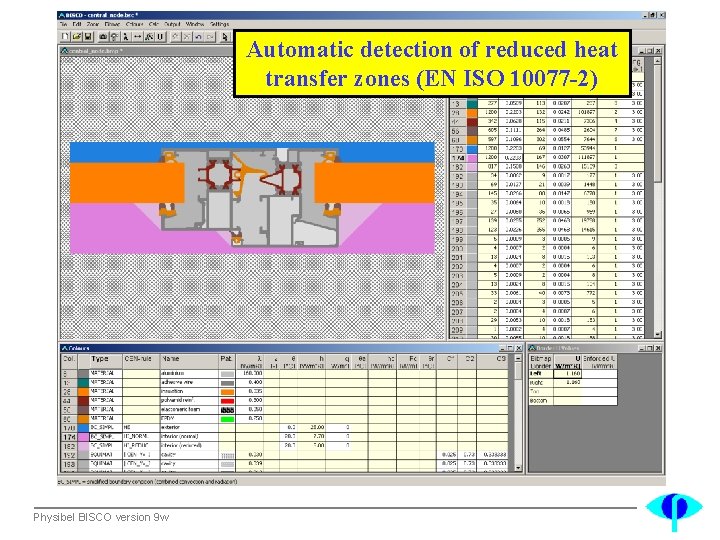The image size is (720, 540).
Task: Click the 'interior (normal)' name cell
Action: coord(189,437)
